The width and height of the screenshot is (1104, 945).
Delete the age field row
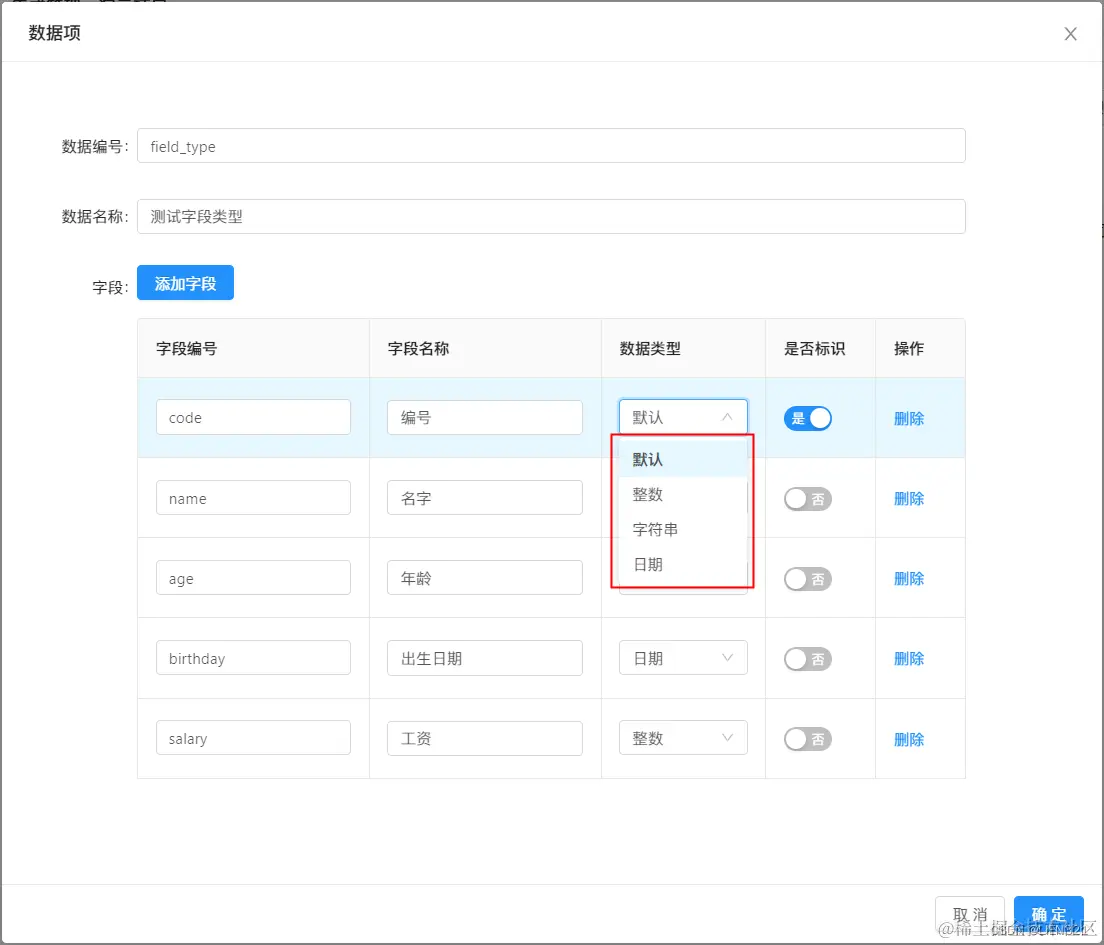pyautogui.click(x=908, y=578)
